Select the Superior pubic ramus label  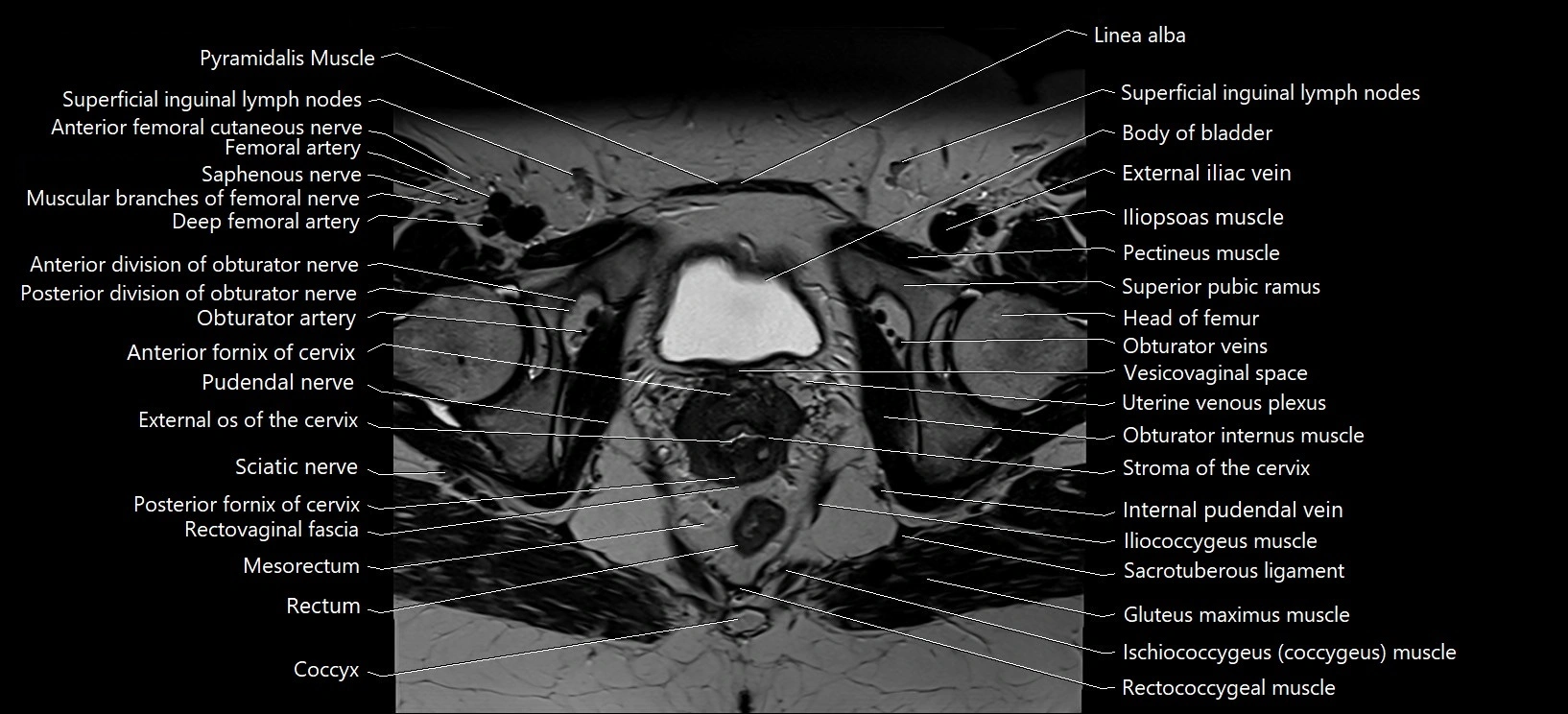(1222, 287)
